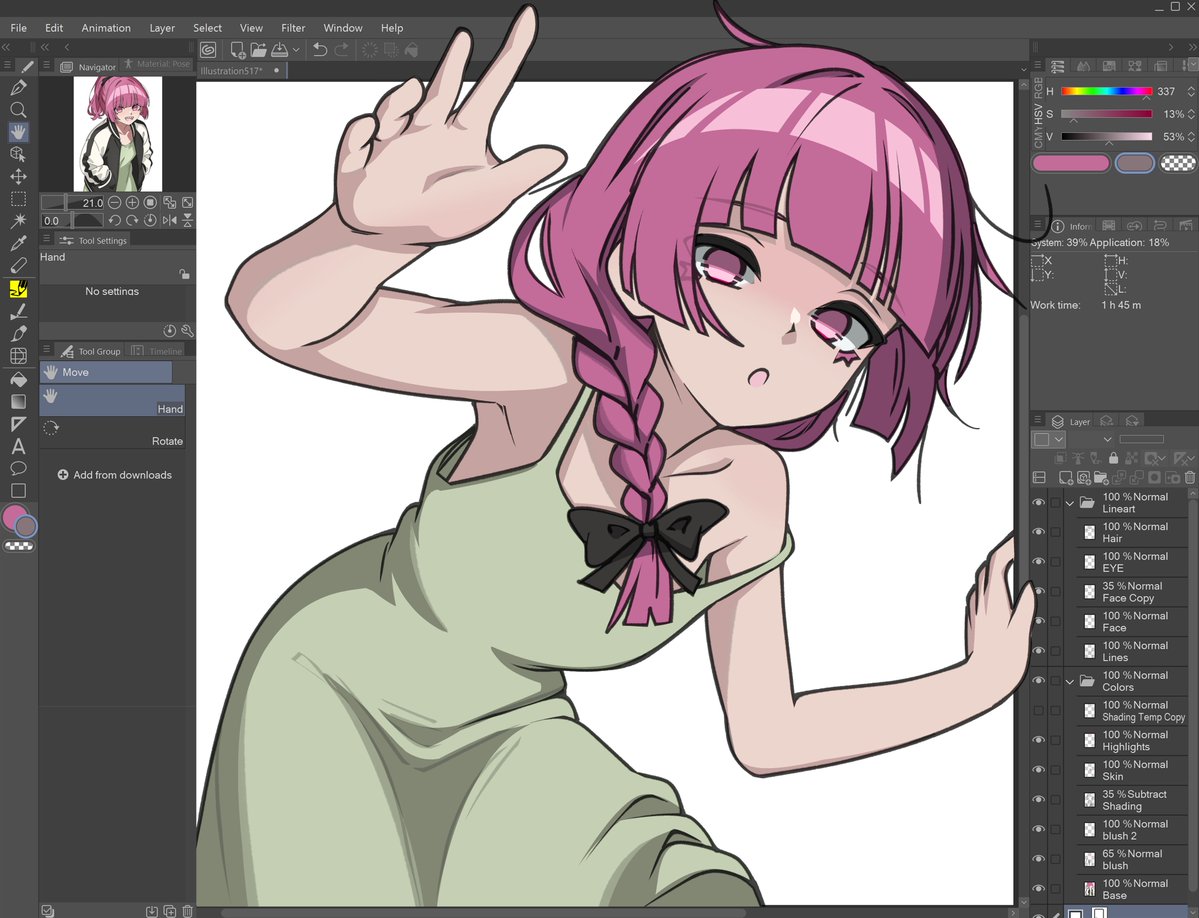Select the Pen tool in the toolbar
This screenshot has width=1199, height=918.
(18, 88)
